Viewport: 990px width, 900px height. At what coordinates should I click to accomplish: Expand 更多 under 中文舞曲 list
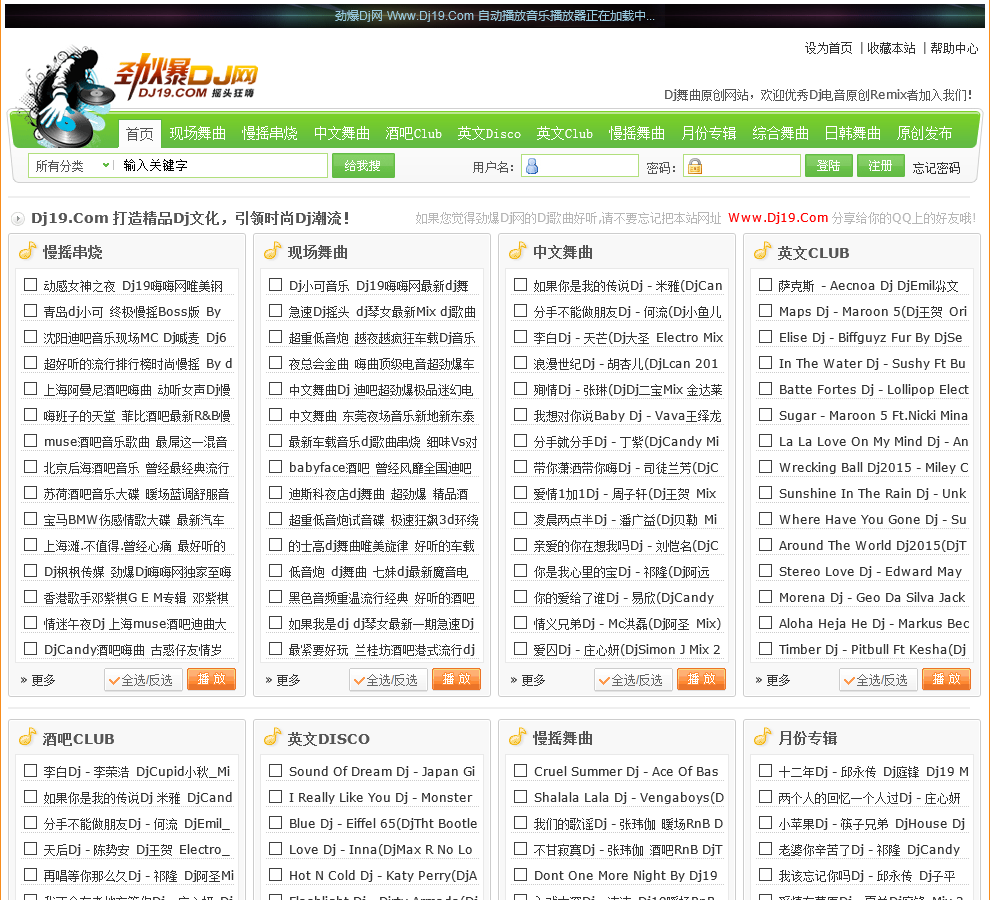[x=528, y=680]
